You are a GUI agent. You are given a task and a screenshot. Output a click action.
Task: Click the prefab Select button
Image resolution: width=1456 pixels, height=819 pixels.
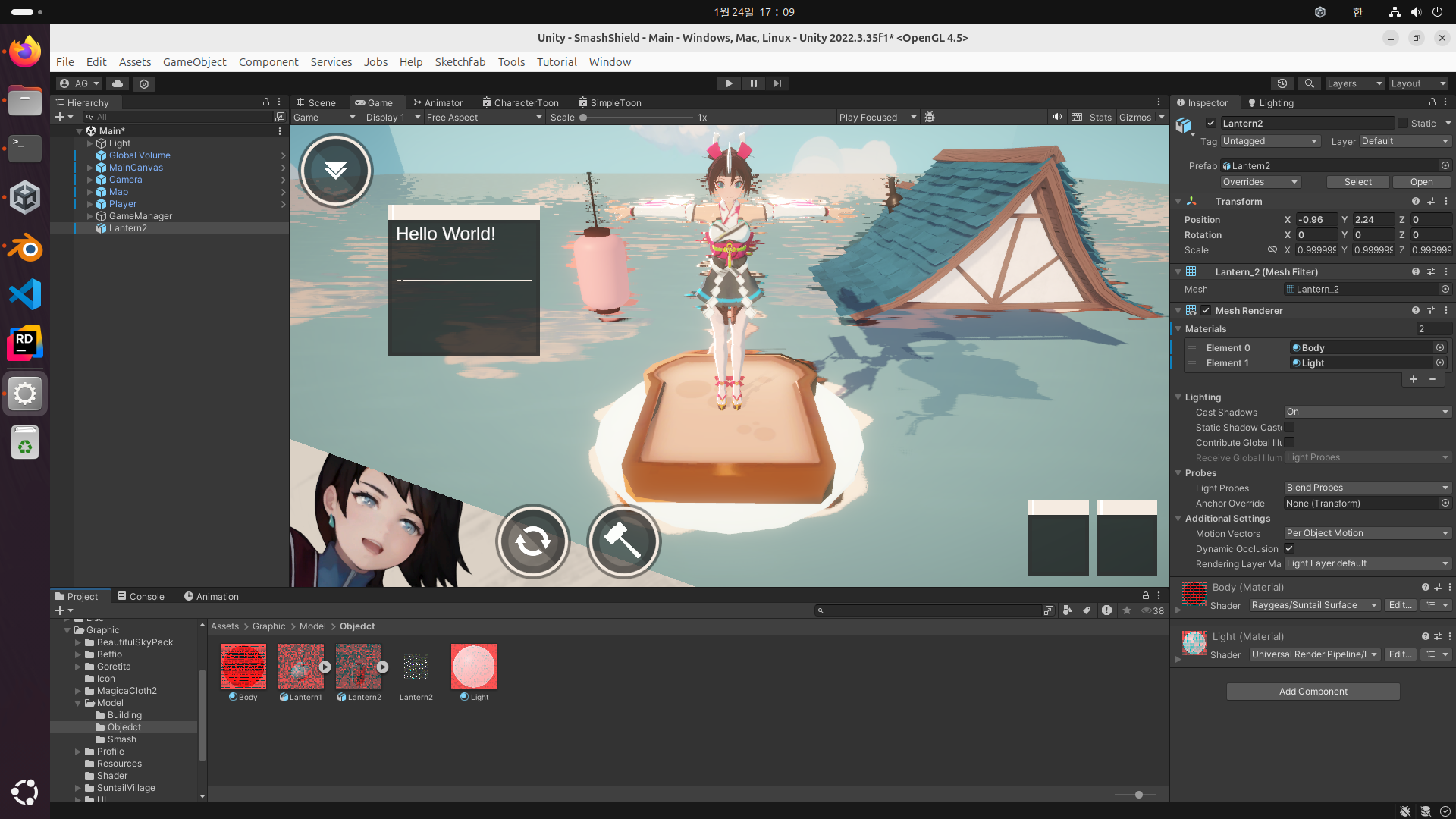[x=1357, y=182]
